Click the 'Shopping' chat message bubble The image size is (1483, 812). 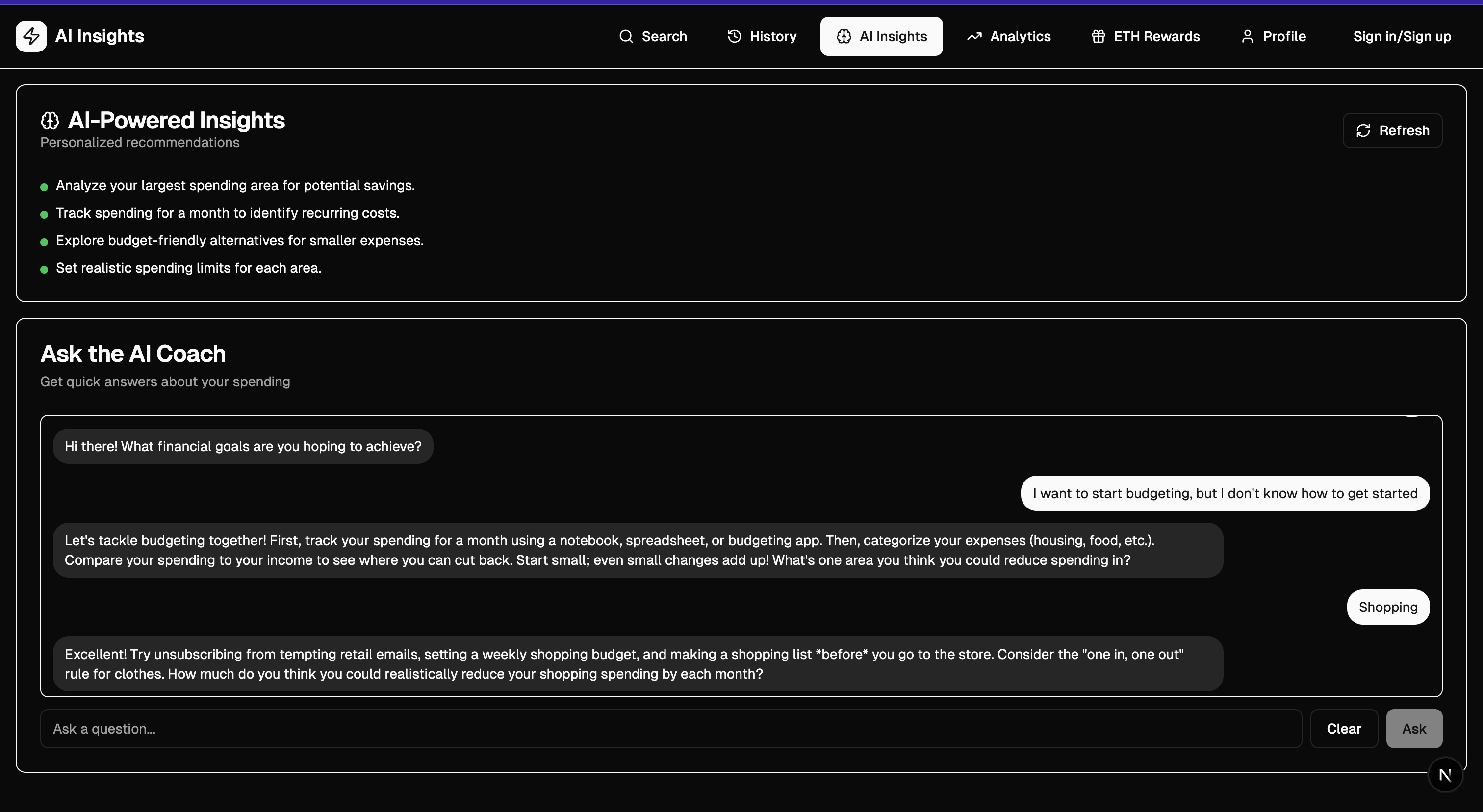[x=1387, y=607]
